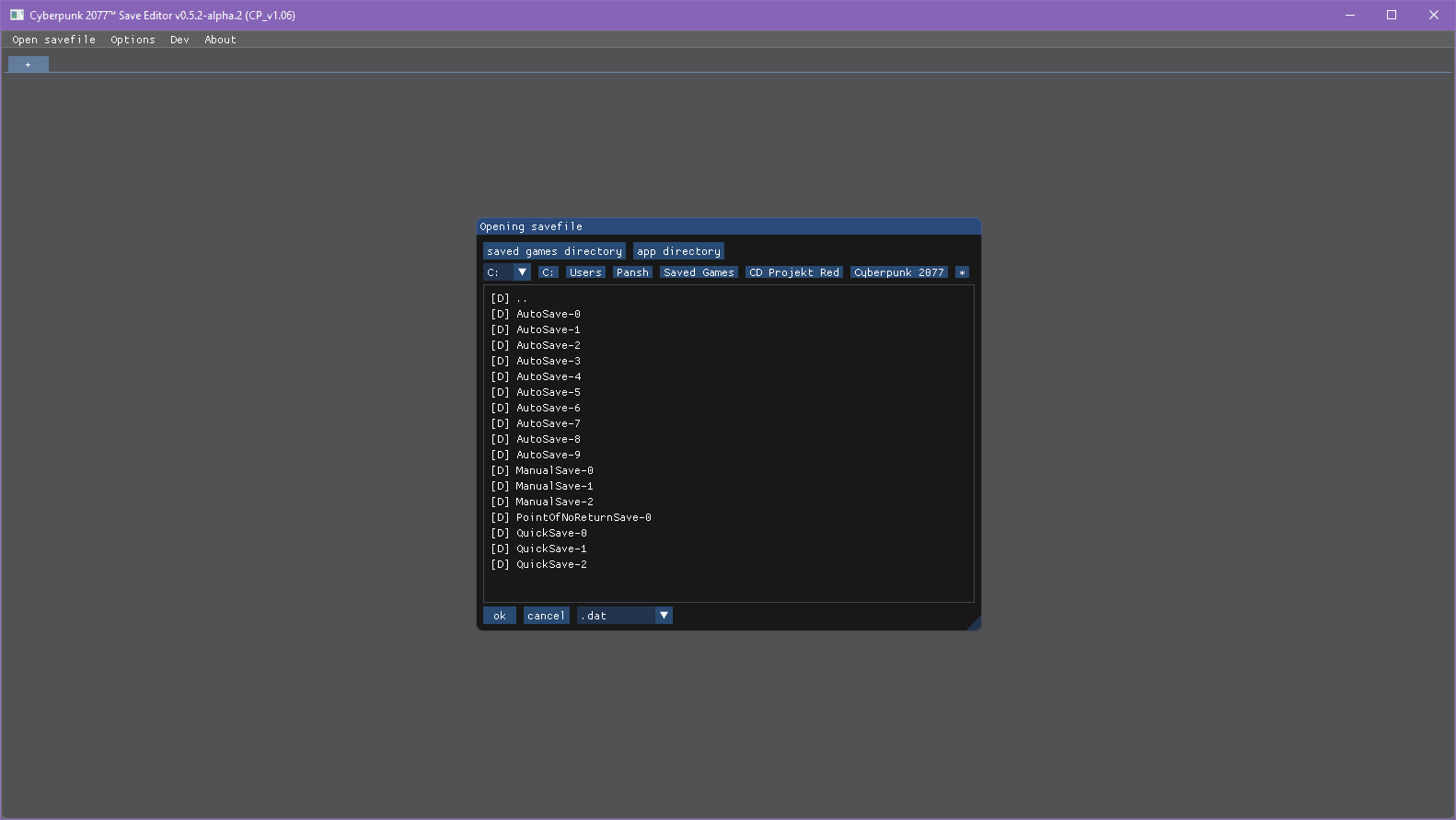Select the AutoSave-3 folder
The image size is (1456, 820).
coord(728,361)
